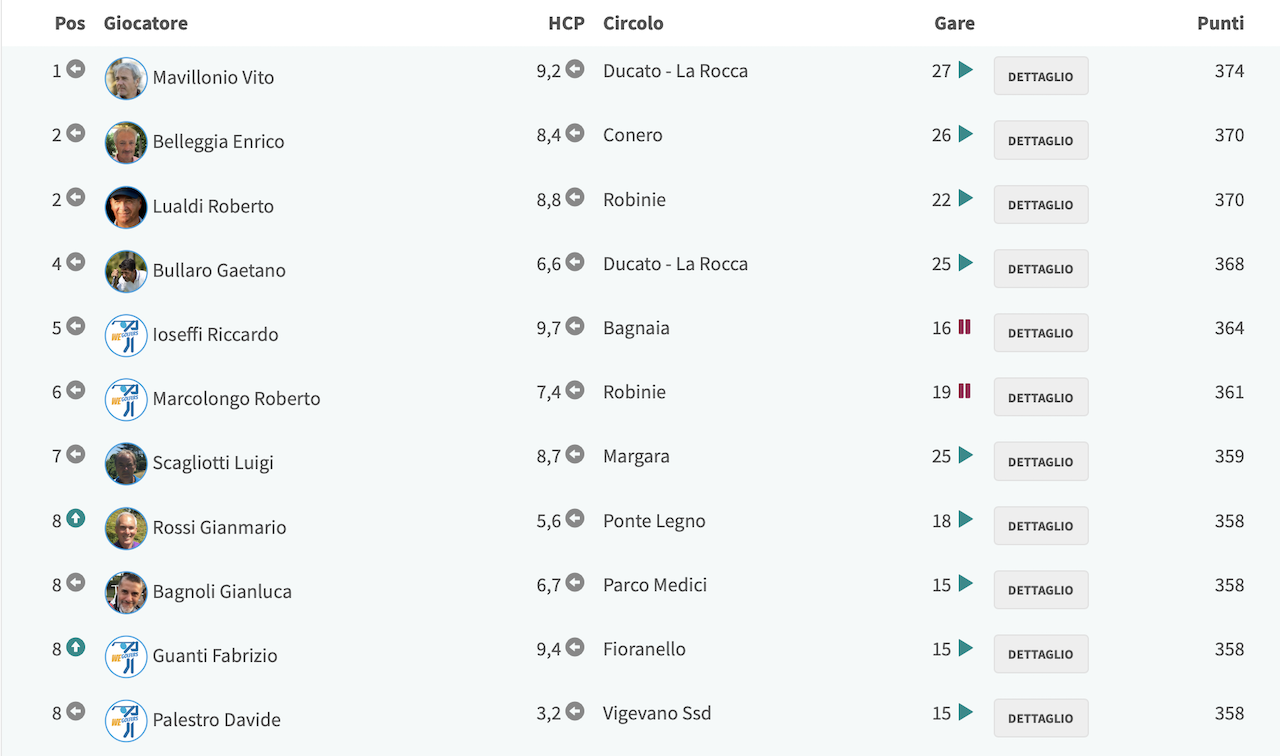The width and height of the screenshot is (1280, 756).
Task: Open Lualdi Roberto profile photo
Action: click(x=126, y=207)
